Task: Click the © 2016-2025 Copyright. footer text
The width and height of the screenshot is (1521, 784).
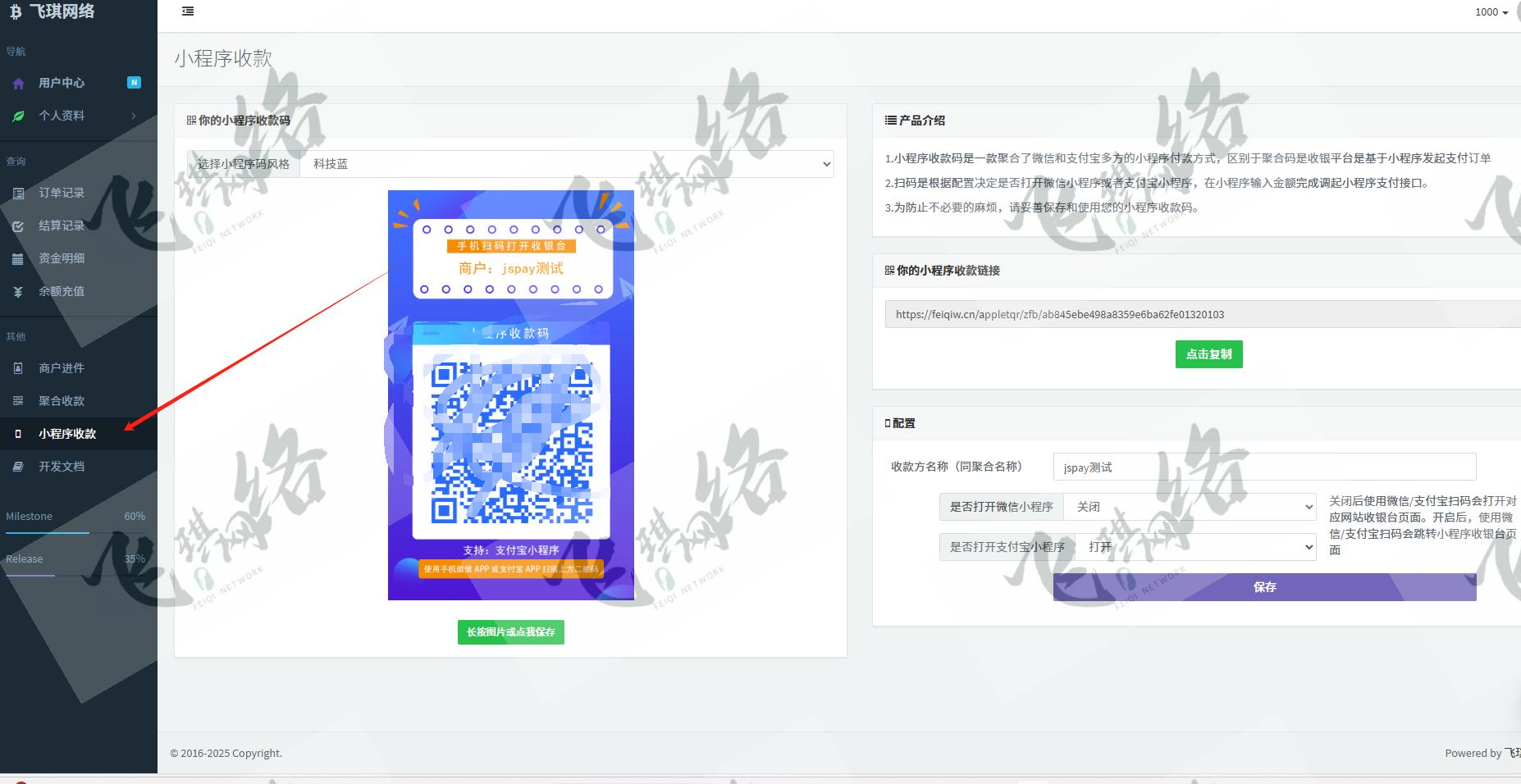Action: tap(226, 753)
